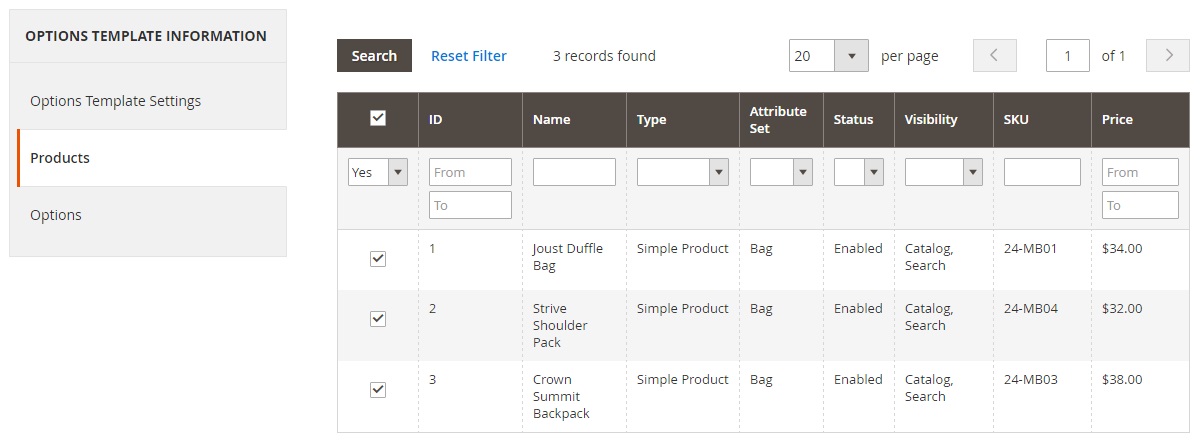Screen dimensions: 1203x441
Task: Open Options Template Settings tab
Action: pyautogui.click(x=148, y=101)
